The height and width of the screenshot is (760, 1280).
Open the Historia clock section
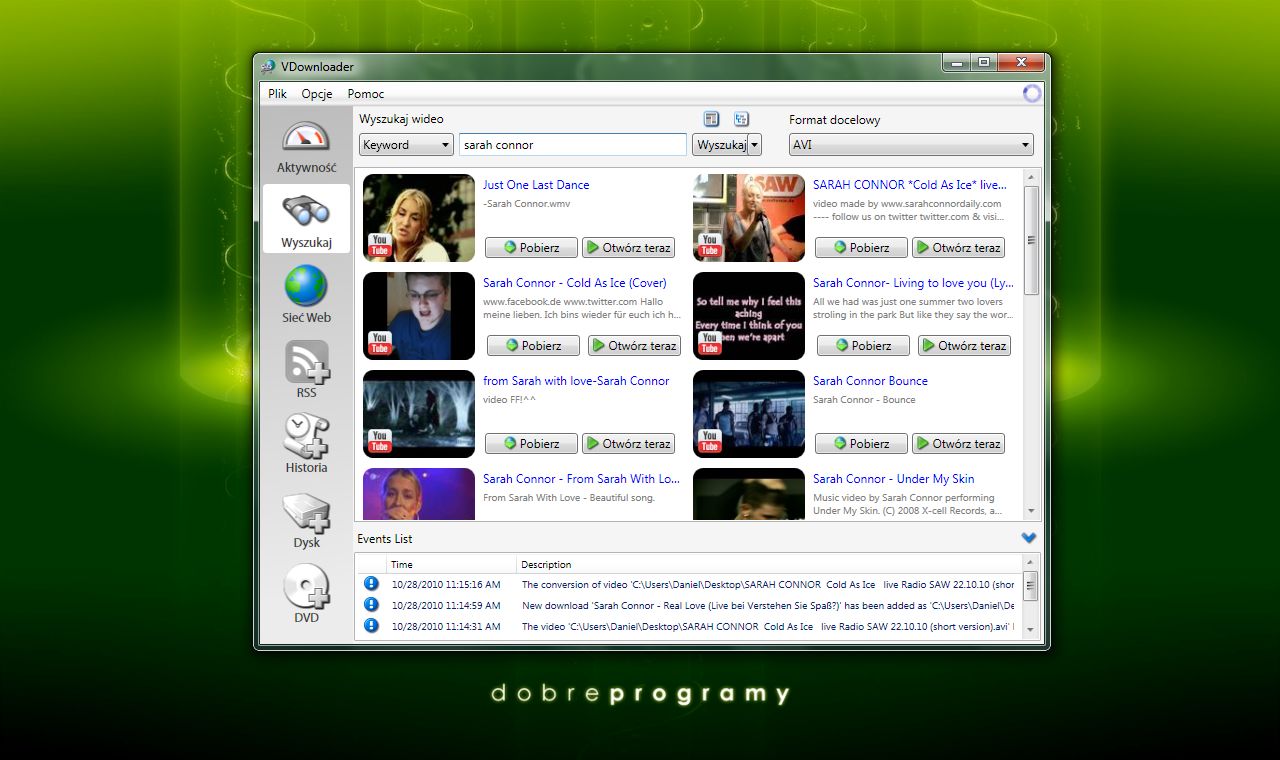tap(306, 444)
